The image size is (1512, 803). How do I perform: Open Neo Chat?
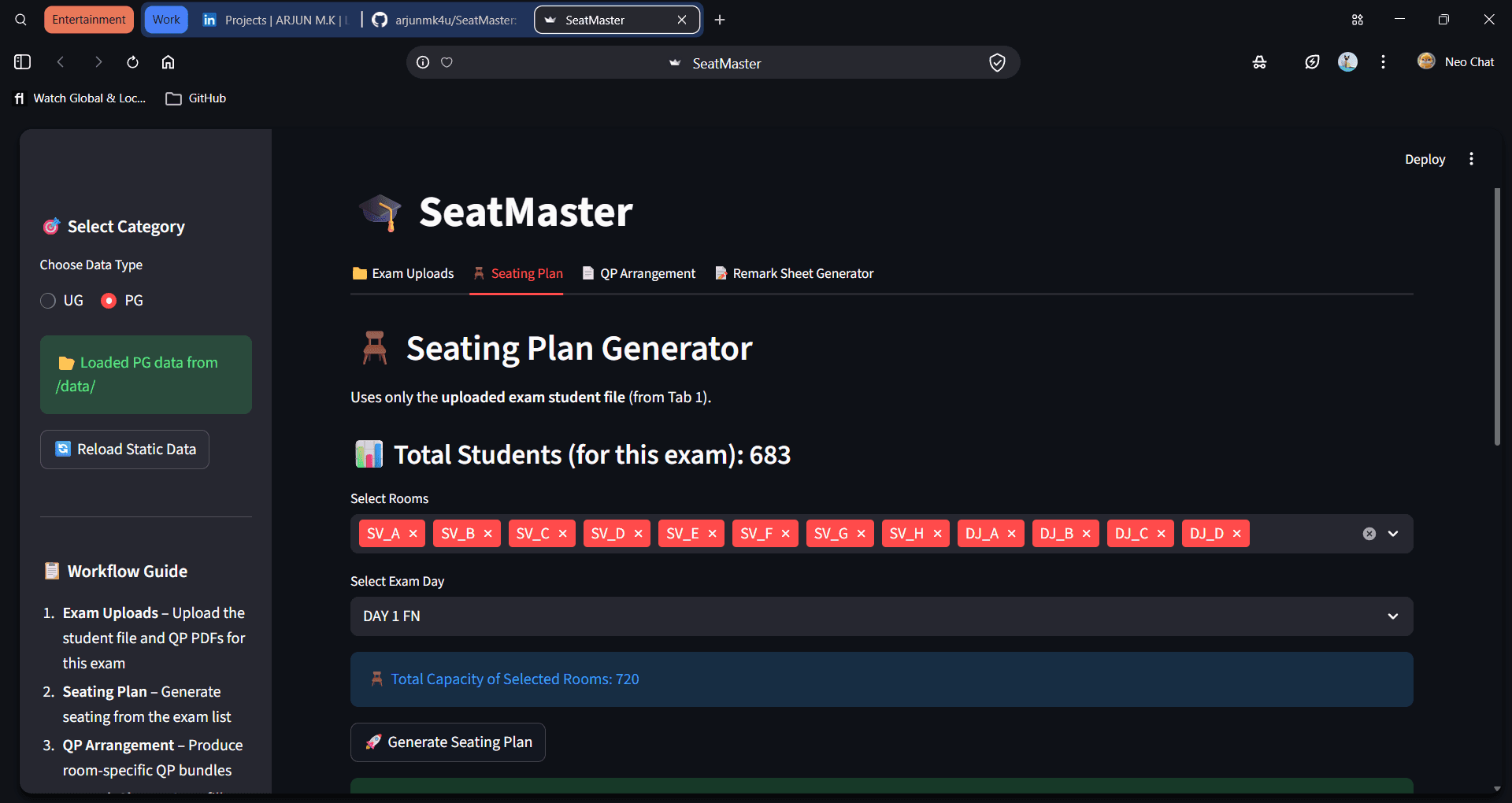coord(1455,61)
